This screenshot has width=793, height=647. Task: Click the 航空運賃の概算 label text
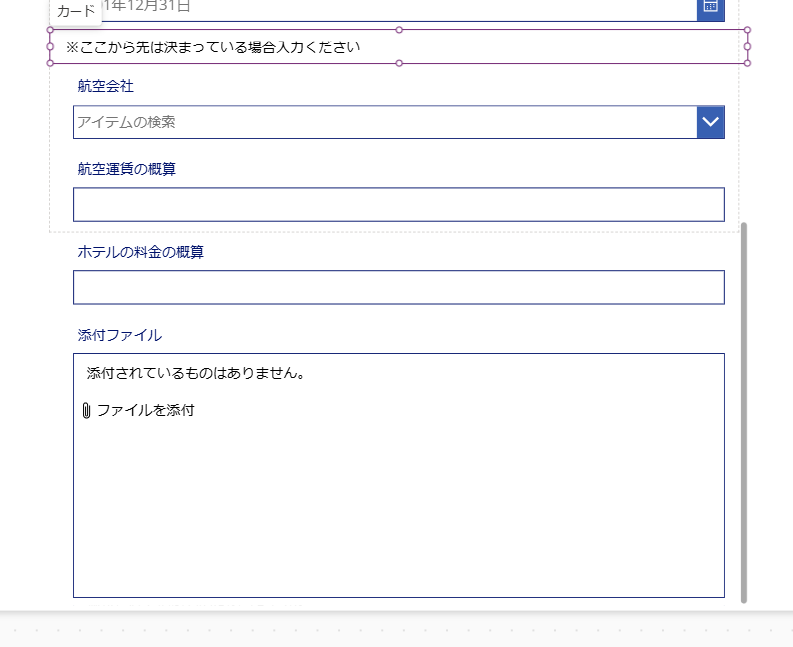126,169
